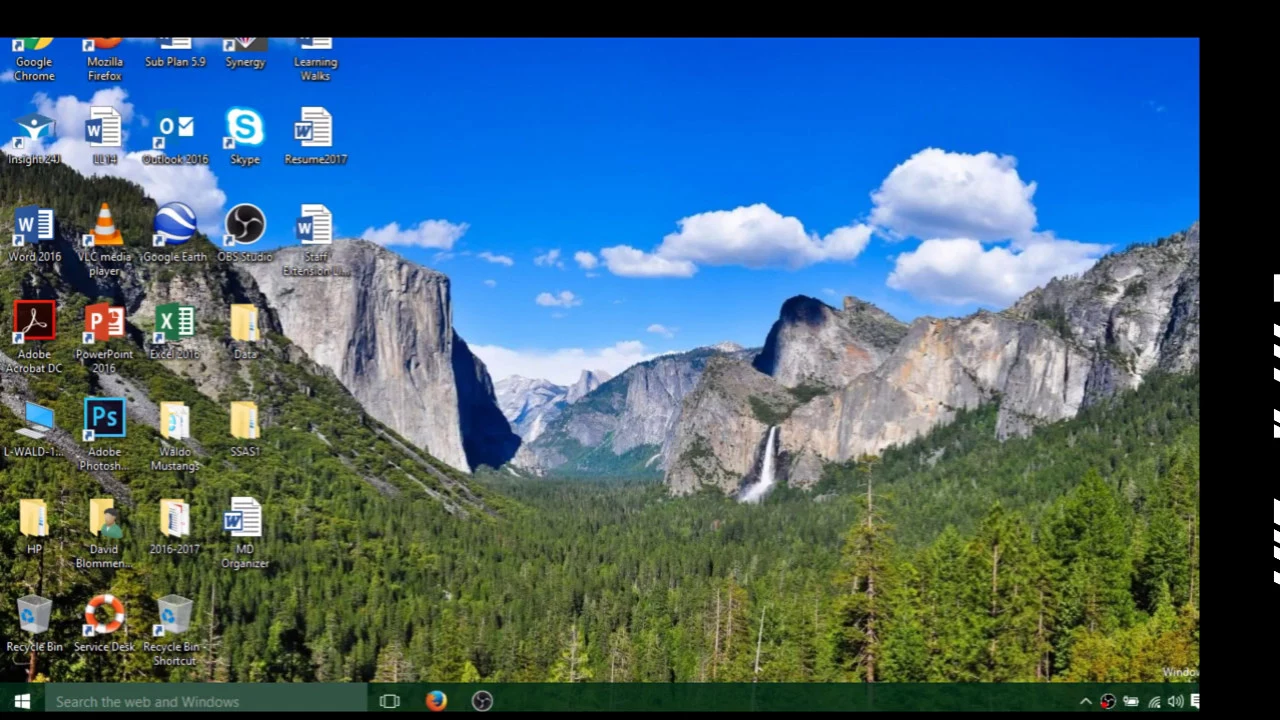The width and height of the screenshot is (1280, 720).
Task: Open the Insight 24J desktop shortcut
Action: tap(34, 138)
